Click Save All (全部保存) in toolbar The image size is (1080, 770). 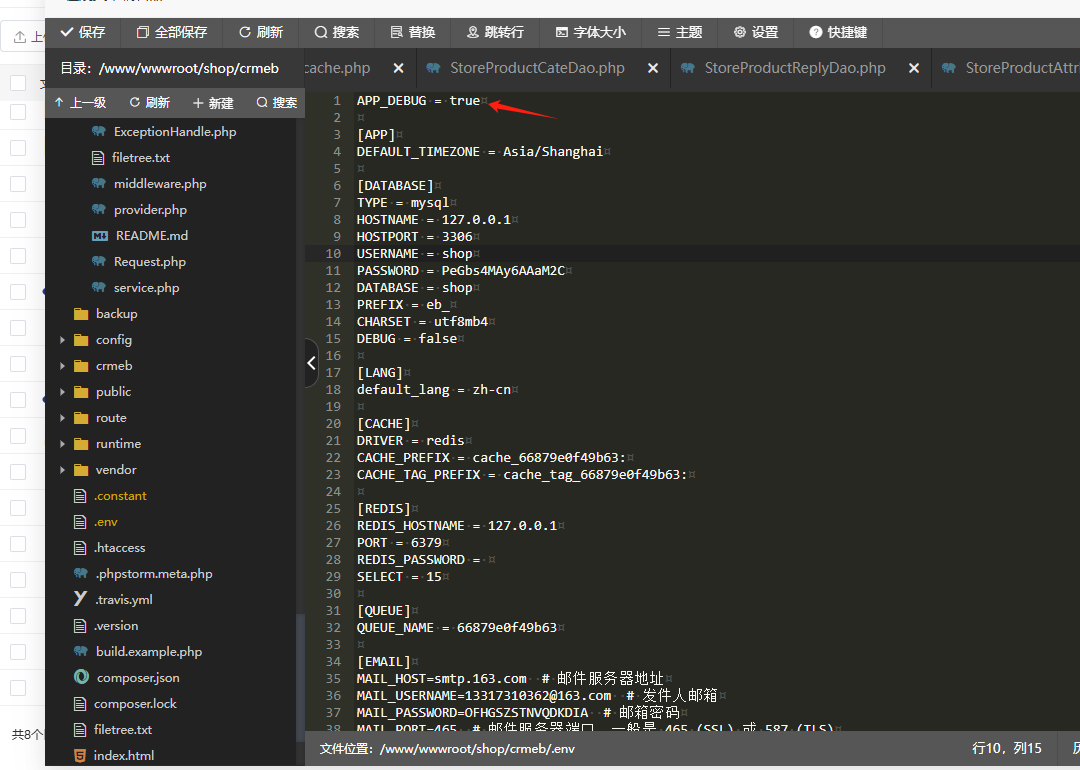pyautogui.click(x=172, y=32)
